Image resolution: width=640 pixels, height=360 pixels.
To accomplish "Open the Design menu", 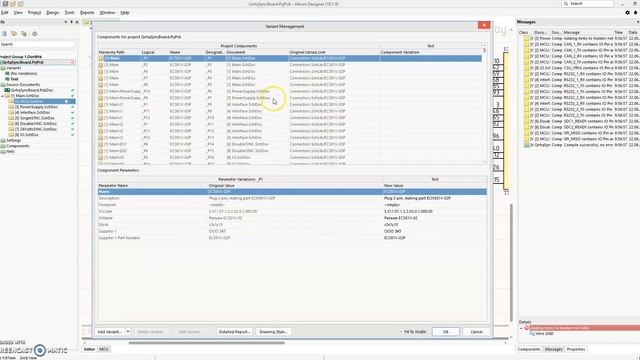I will [x=53, y=13].
